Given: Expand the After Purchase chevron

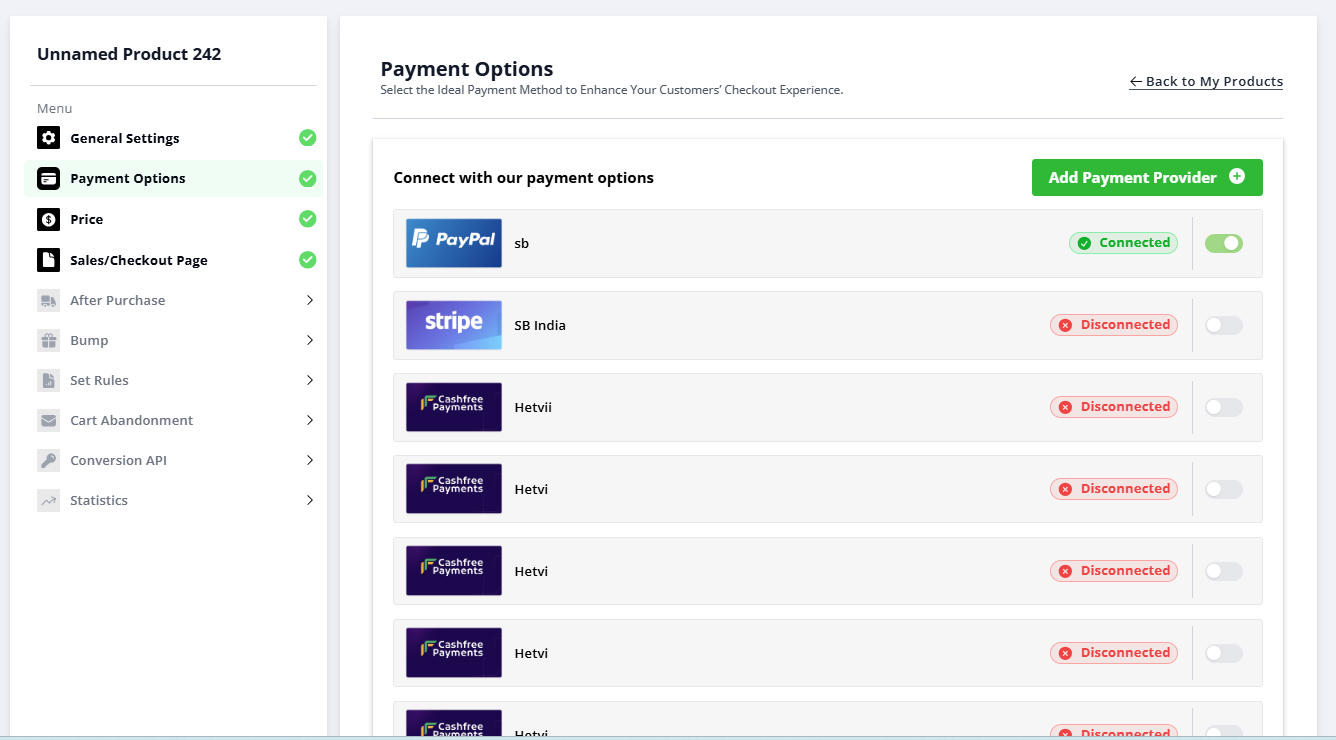Looking at the screenshot, I should pyautogui.click(x=310, y=300).
